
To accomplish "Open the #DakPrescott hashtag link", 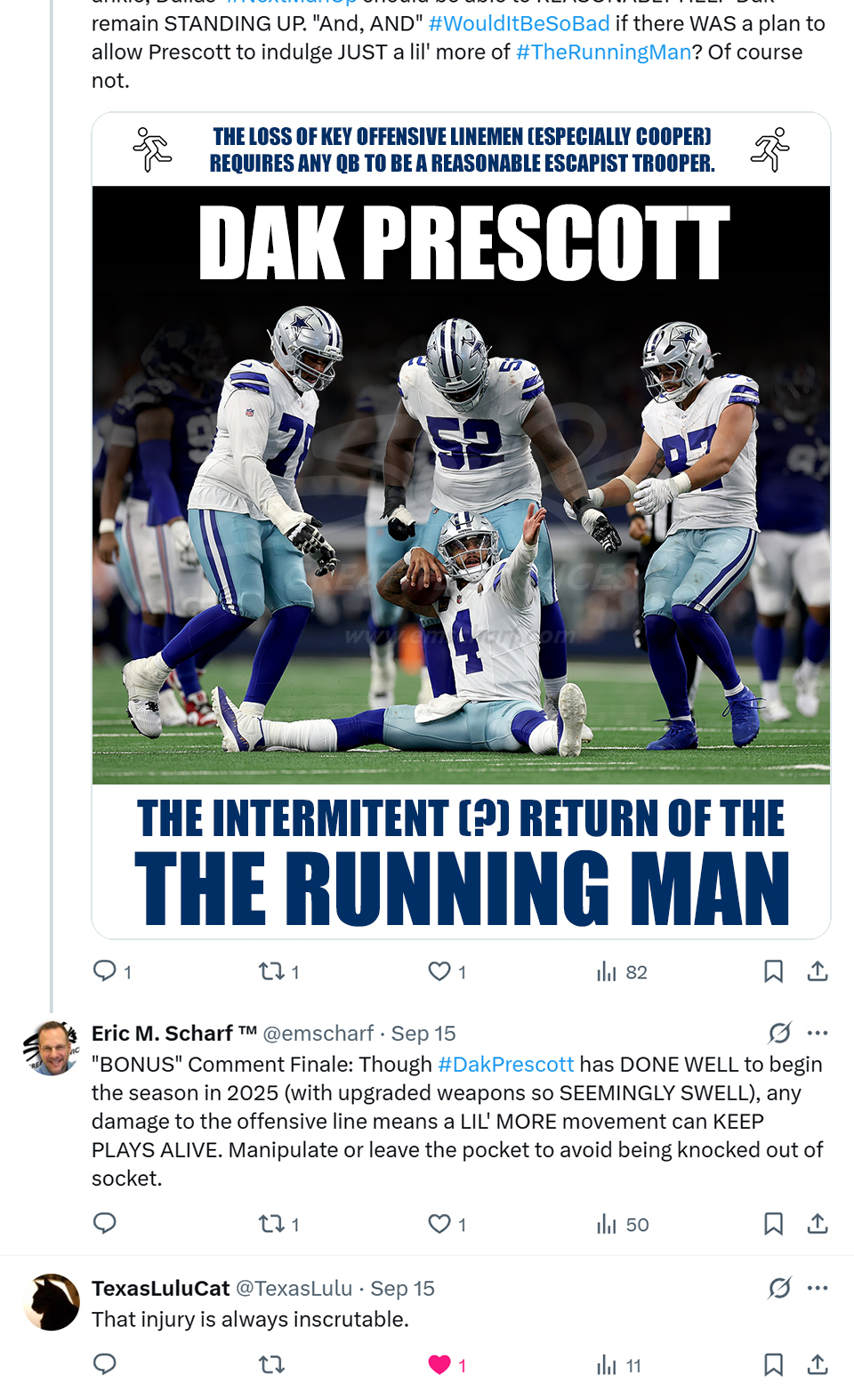I will (x=505, y=1065).
